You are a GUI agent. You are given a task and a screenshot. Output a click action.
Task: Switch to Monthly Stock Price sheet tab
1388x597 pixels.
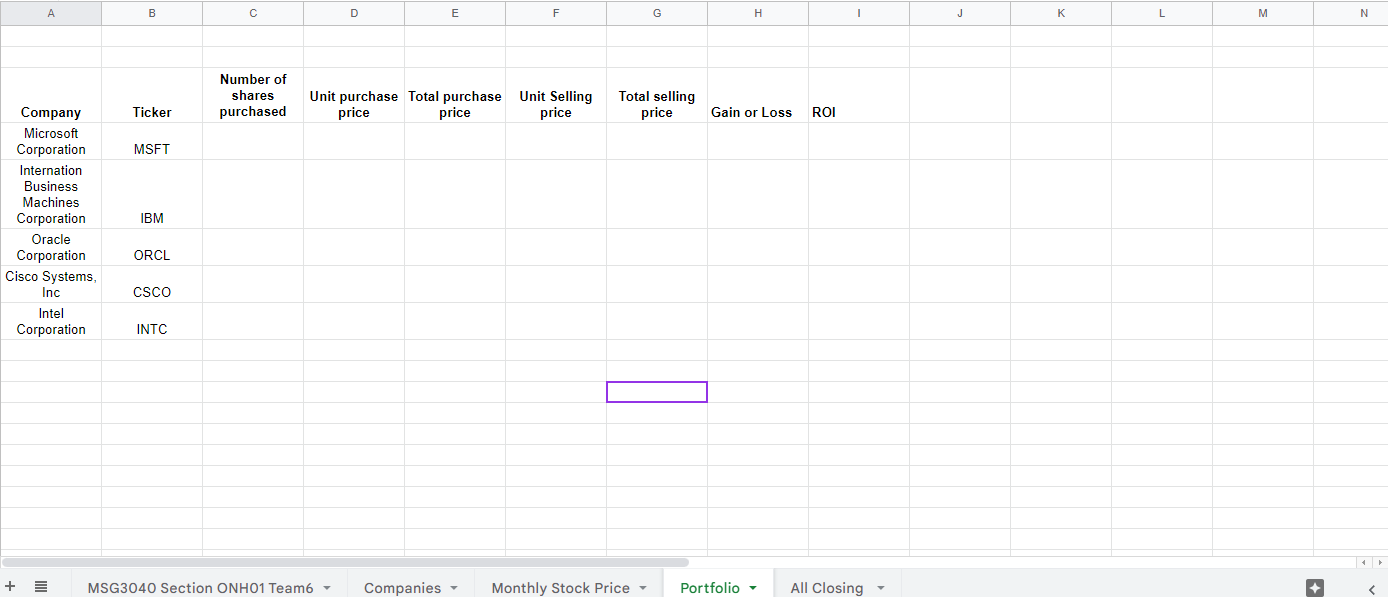[560, 588]
